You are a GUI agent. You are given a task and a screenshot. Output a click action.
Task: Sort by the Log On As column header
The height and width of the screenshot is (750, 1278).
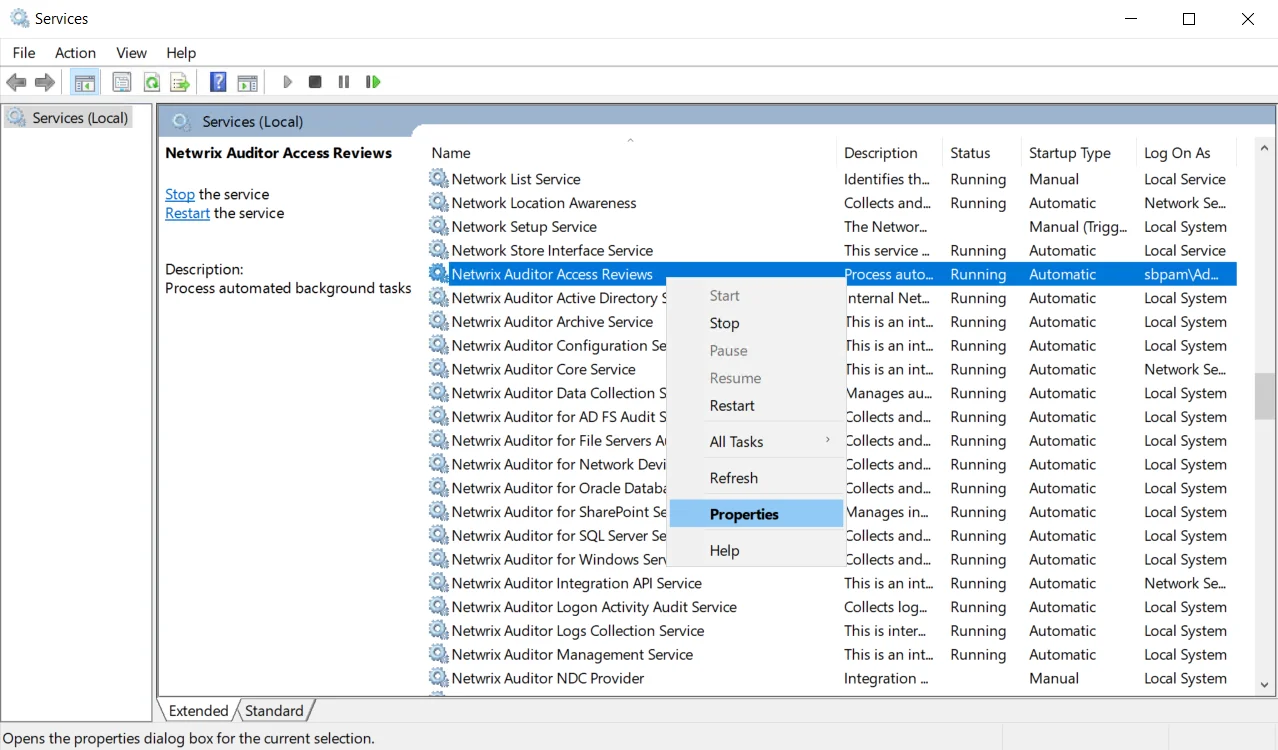coord(1187,153)
